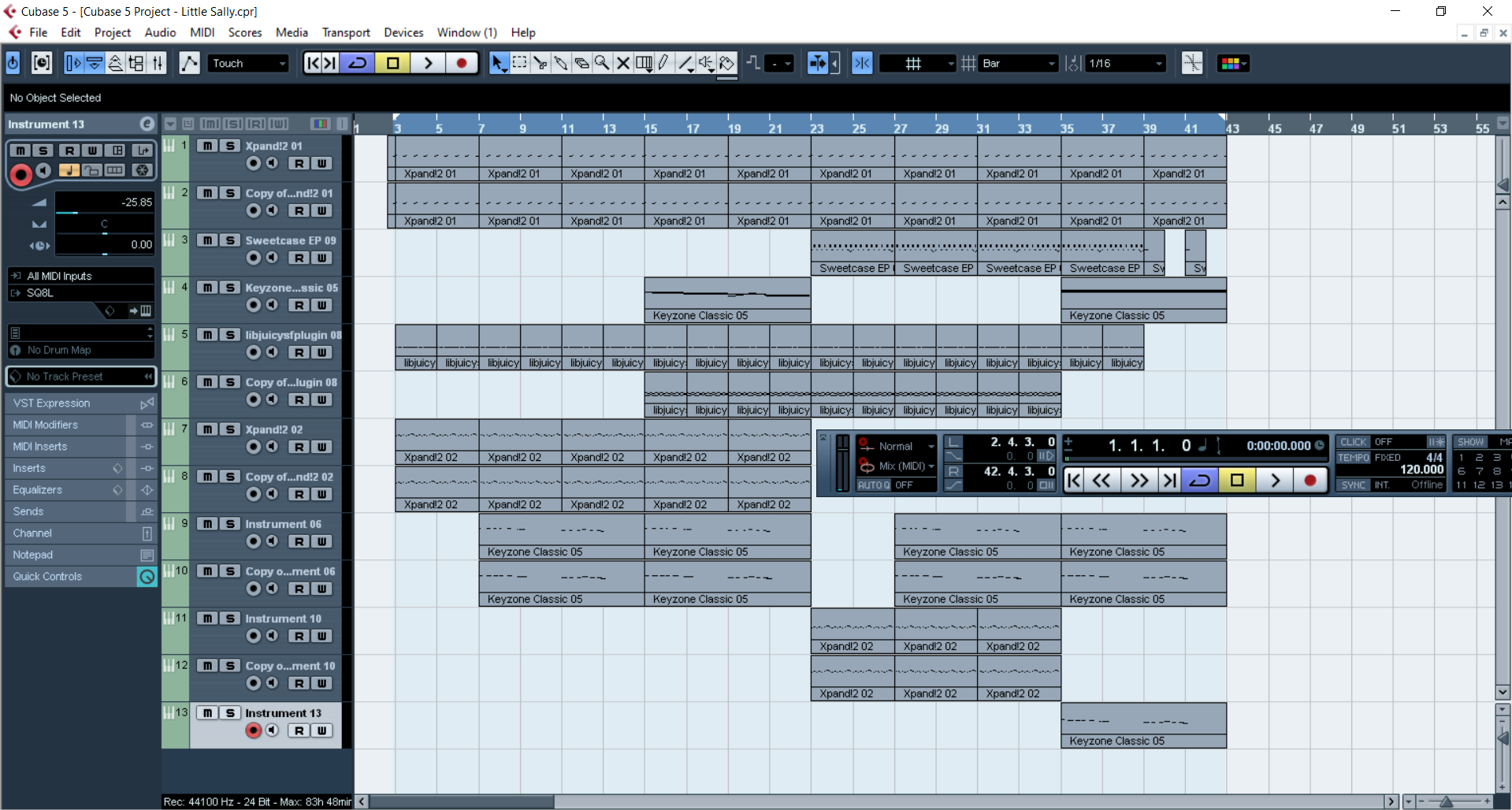Toggle Autoscroll in the toolbar
The image size is (1512, 810).
(x=818, y=63)
